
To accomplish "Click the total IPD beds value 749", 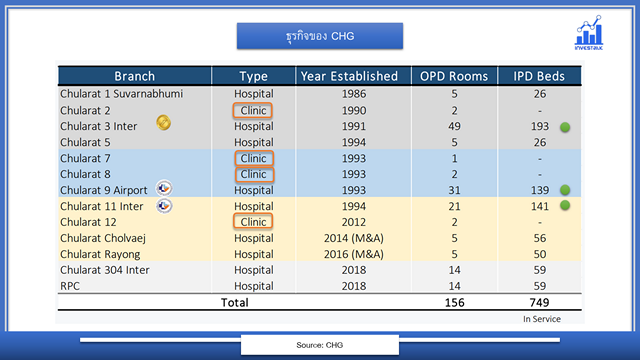I will point(539,302).
